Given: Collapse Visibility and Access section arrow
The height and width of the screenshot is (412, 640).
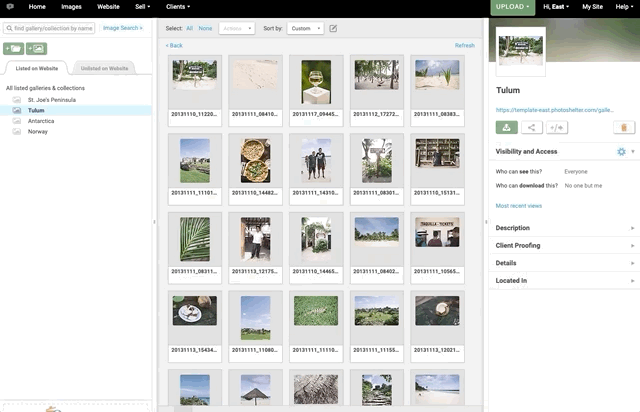Looking at the screenshot, I should click(x=633, y=151).
